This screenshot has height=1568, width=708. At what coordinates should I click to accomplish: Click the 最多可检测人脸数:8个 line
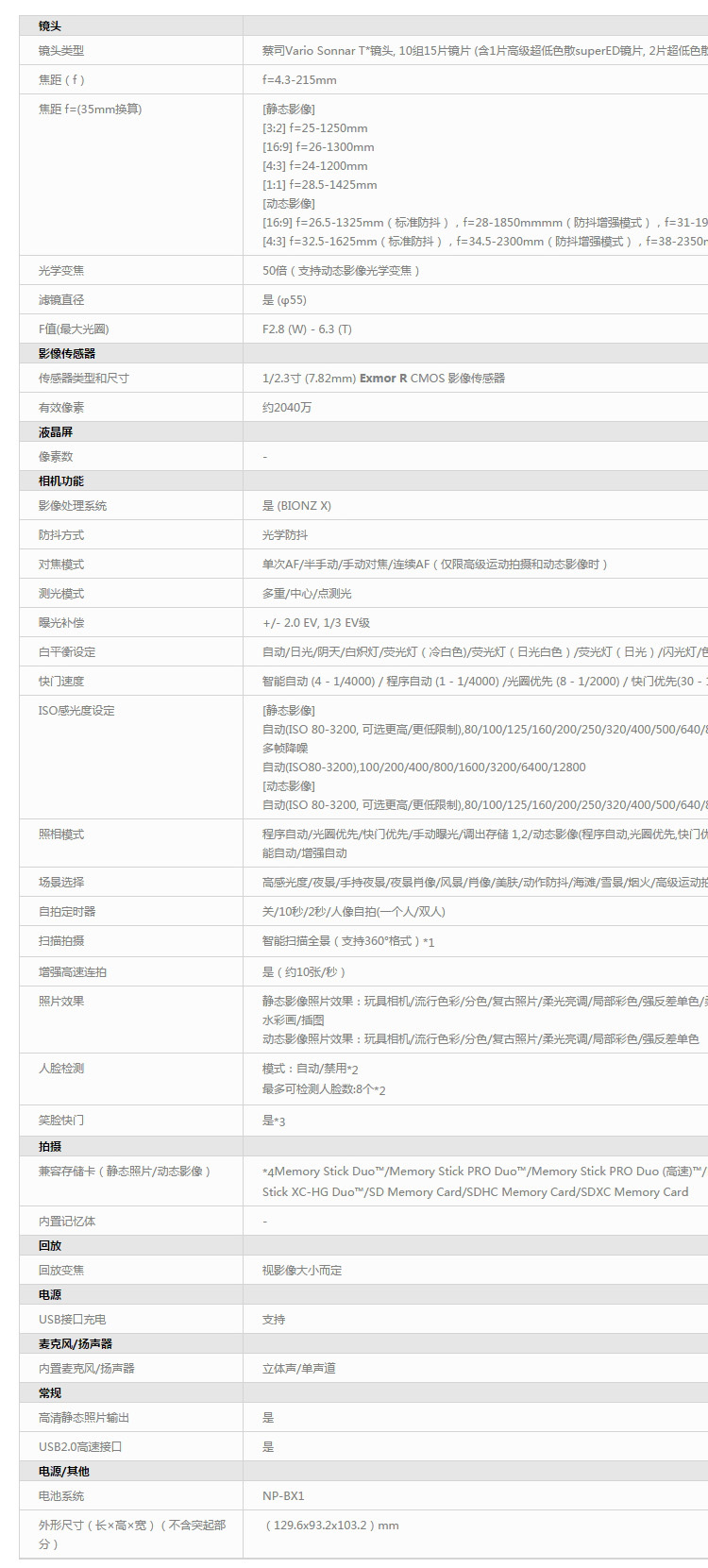coord(324,1089)
